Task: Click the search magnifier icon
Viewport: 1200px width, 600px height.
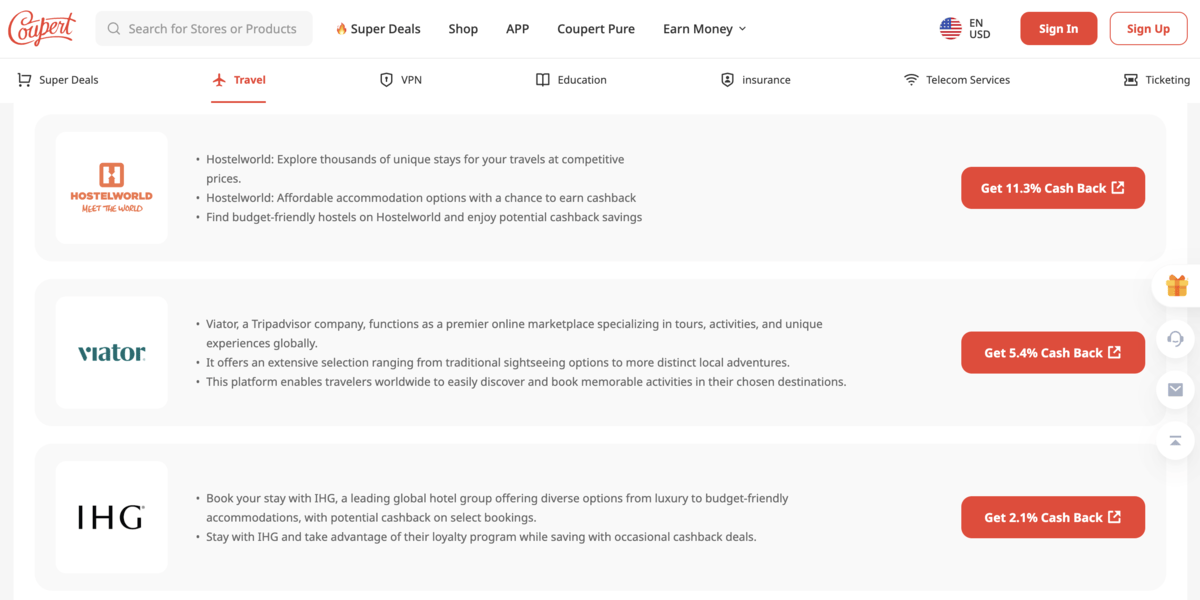Action: pos(114,29)
